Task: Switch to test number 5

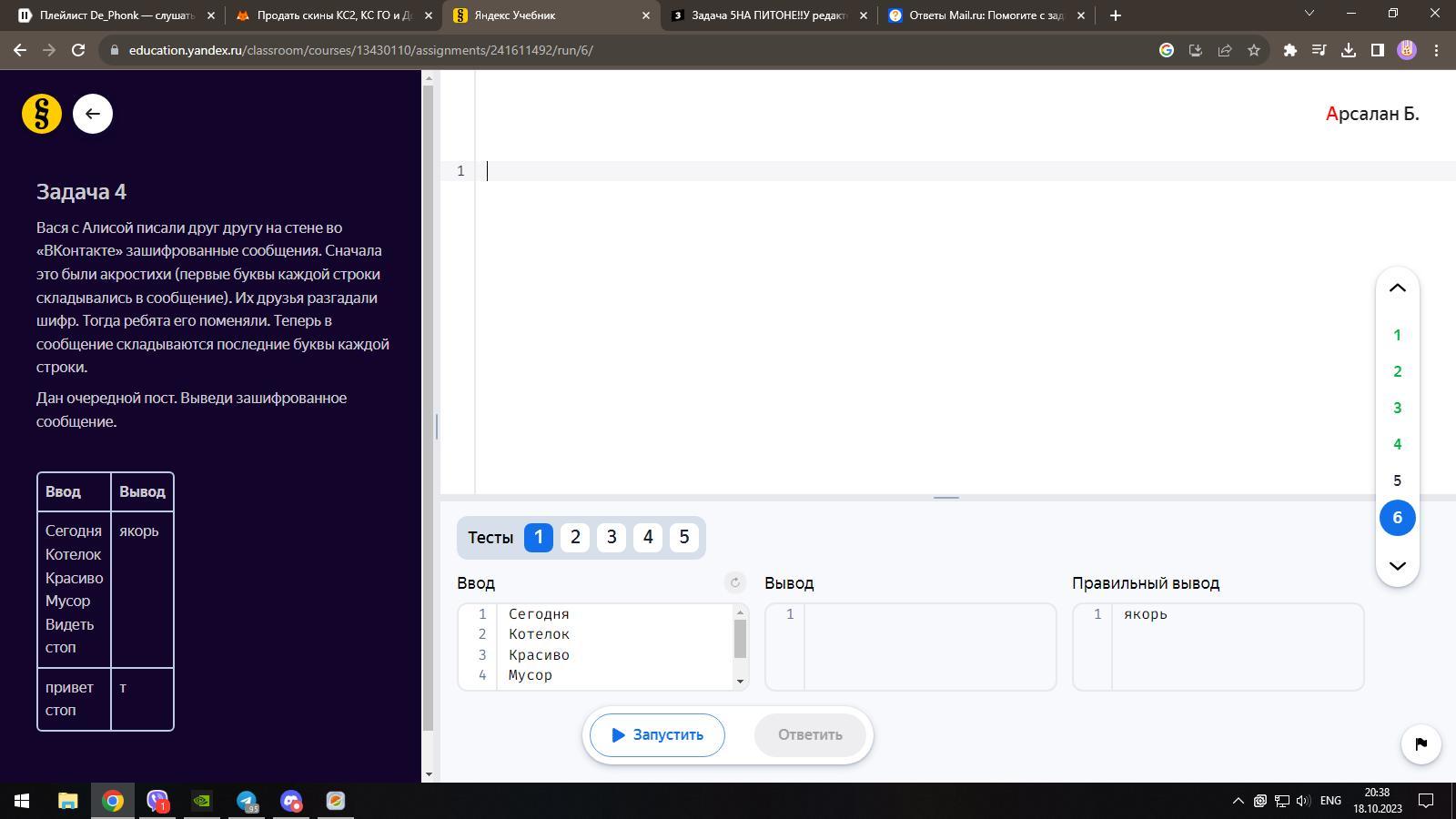Action: (x=684, y=537)
